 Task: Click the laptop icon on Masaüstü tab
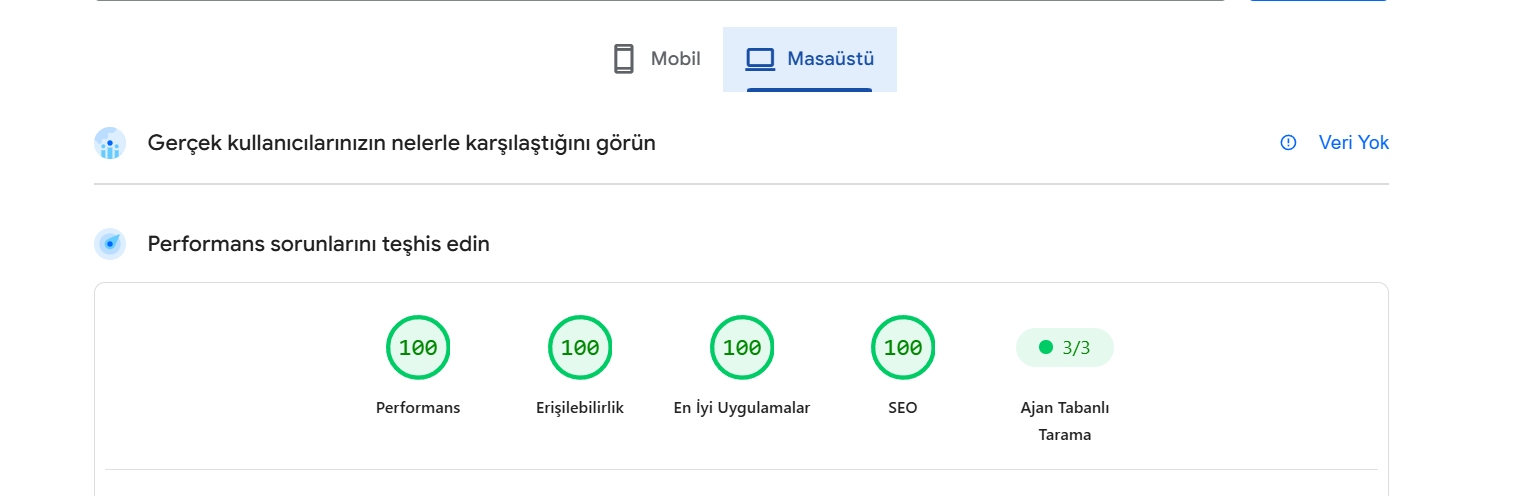coord(761,59)
